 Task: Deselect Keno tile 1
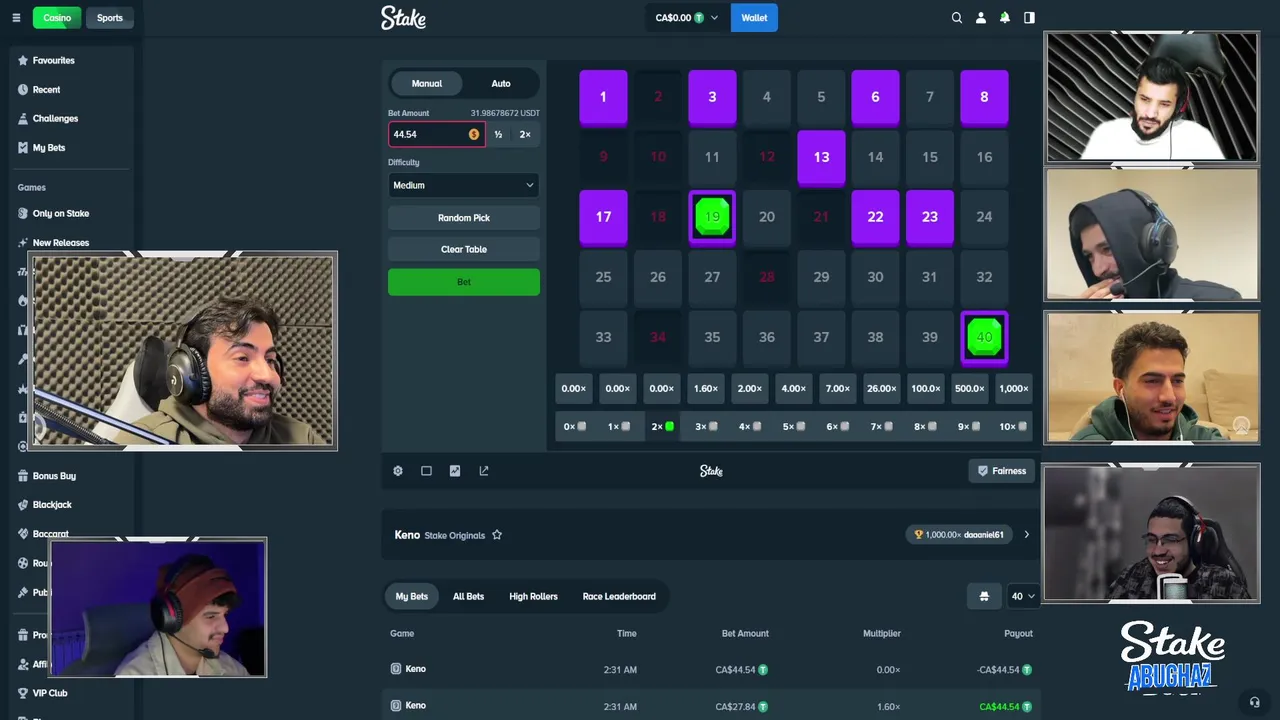click(603, 97)
